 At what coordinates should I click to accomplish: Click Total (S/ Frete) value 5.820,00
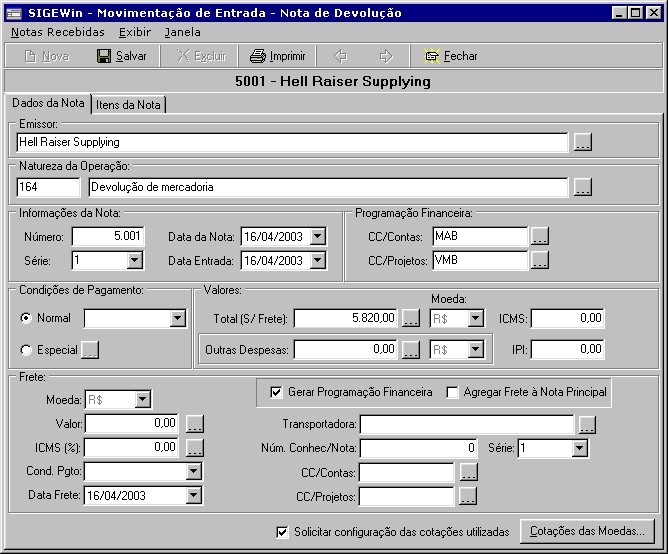click(346, 318)
